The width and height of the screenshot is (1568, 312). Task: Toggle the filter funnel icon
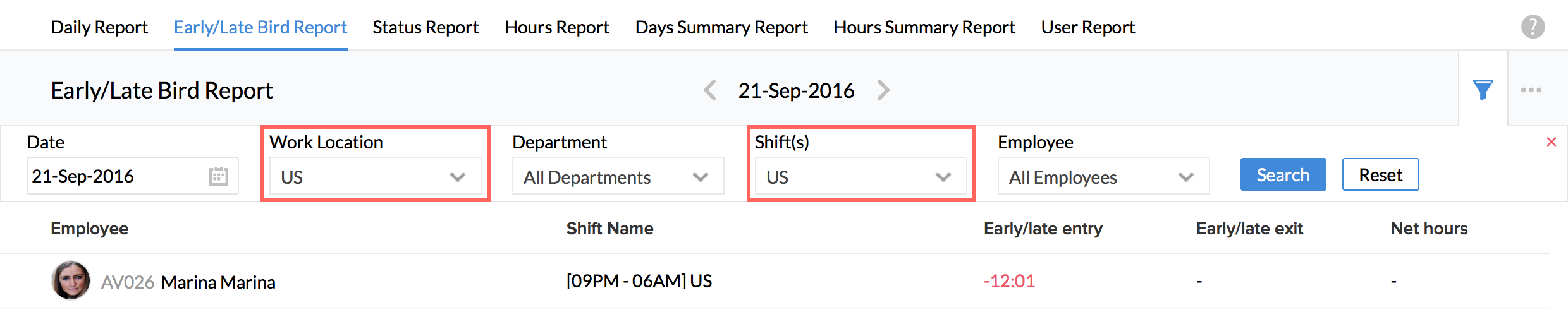(1483, 90)
